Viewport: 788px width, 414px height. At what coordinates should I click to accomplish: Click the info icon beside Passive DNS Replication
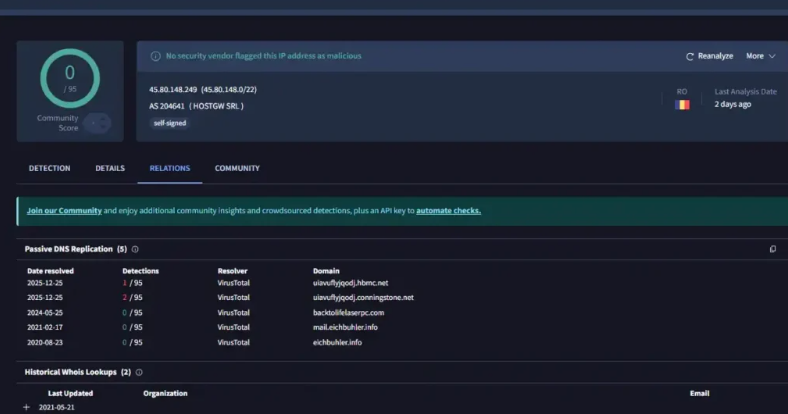(x=135, y=249)
